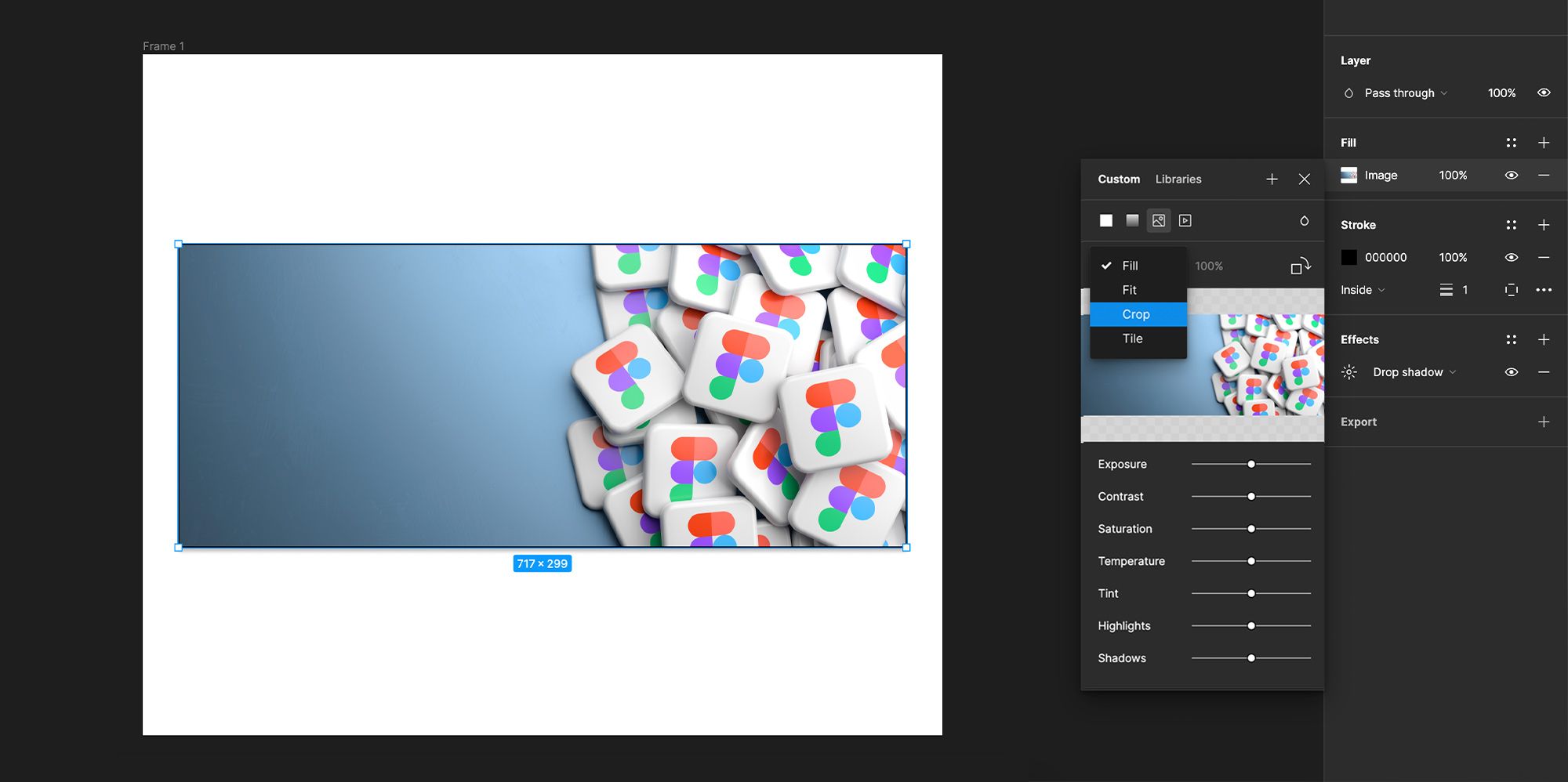Screen dimensions: 1568x782
Task: Open stroke weight lines icon
Action: click(x=1446, y=290)
